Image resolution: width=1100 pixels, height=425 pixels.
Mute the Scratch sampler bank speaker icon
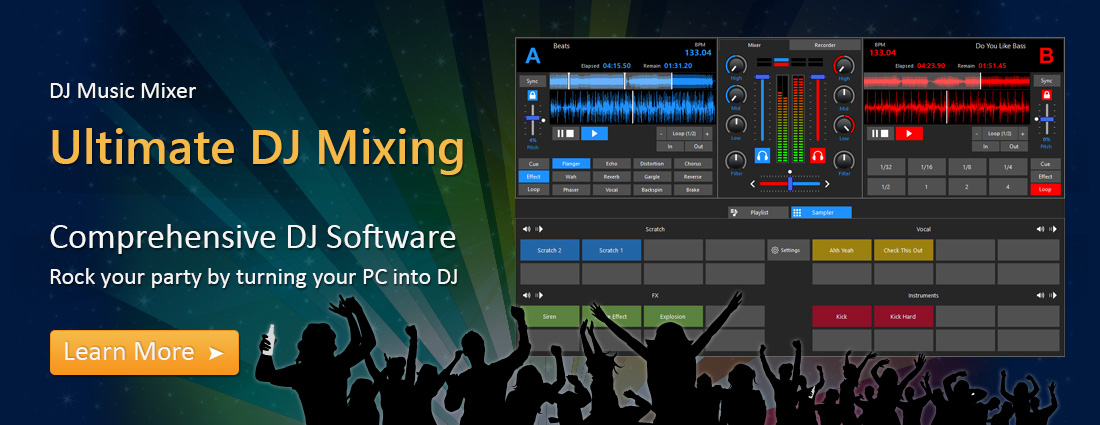coord(527,229)
